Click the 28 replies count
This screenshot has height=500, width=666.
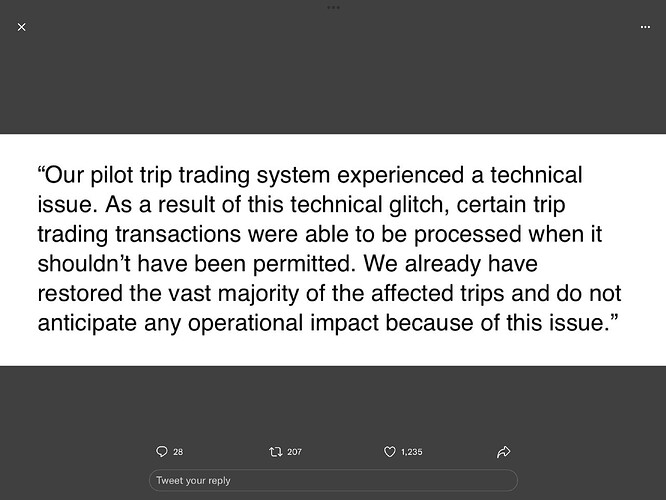coord(178,452)
